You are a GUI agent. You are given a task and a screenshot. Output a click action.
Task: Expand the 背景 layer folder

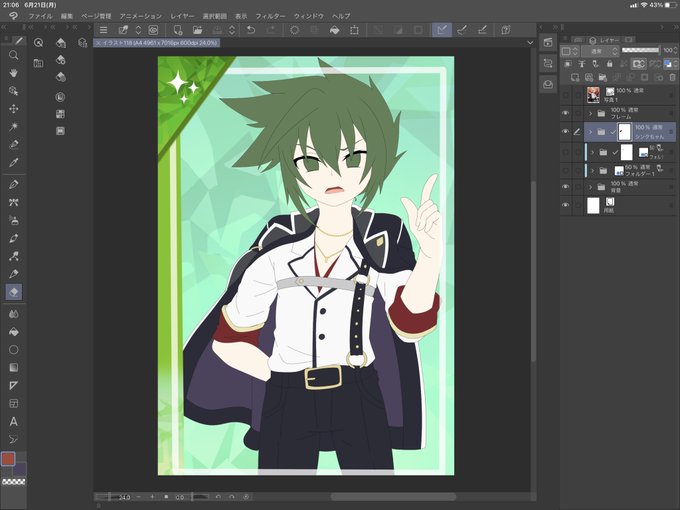point(590,187)
